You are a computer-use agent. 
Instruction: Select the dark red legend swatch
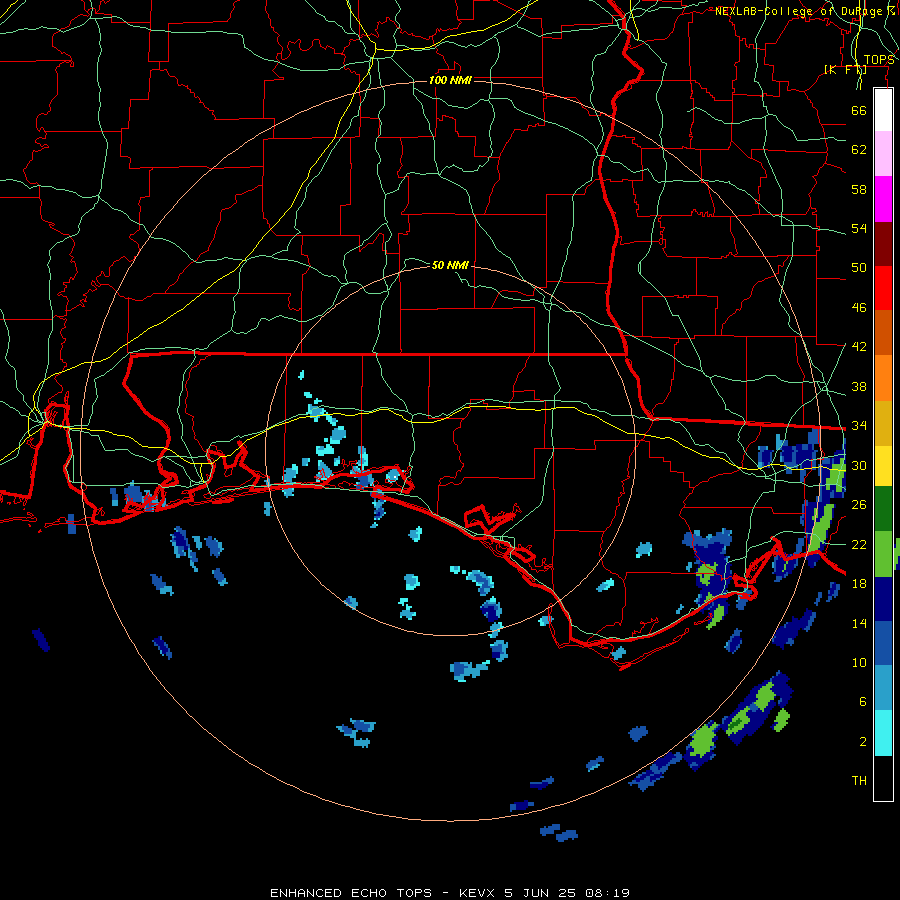point(883,244)
